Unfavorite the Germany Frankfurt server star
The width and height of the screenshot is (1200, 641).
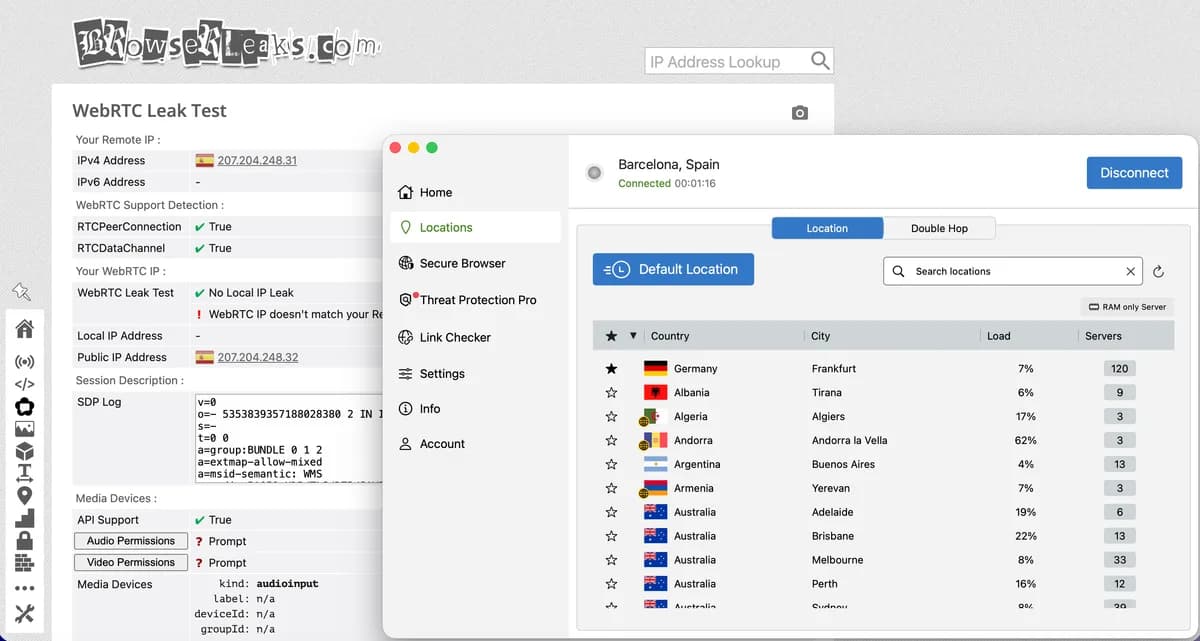click(611, 369)
